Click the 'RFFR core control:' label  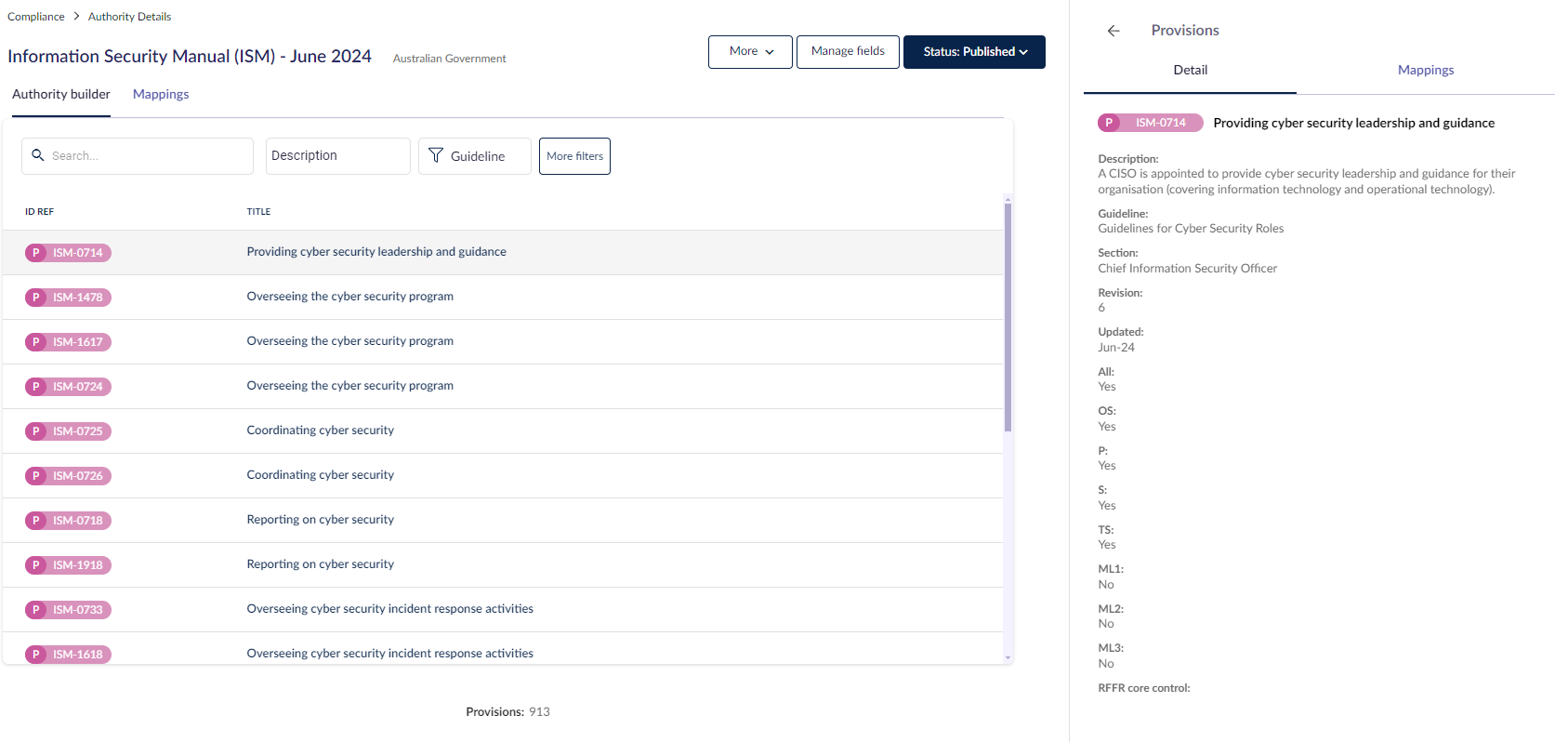1143,689
